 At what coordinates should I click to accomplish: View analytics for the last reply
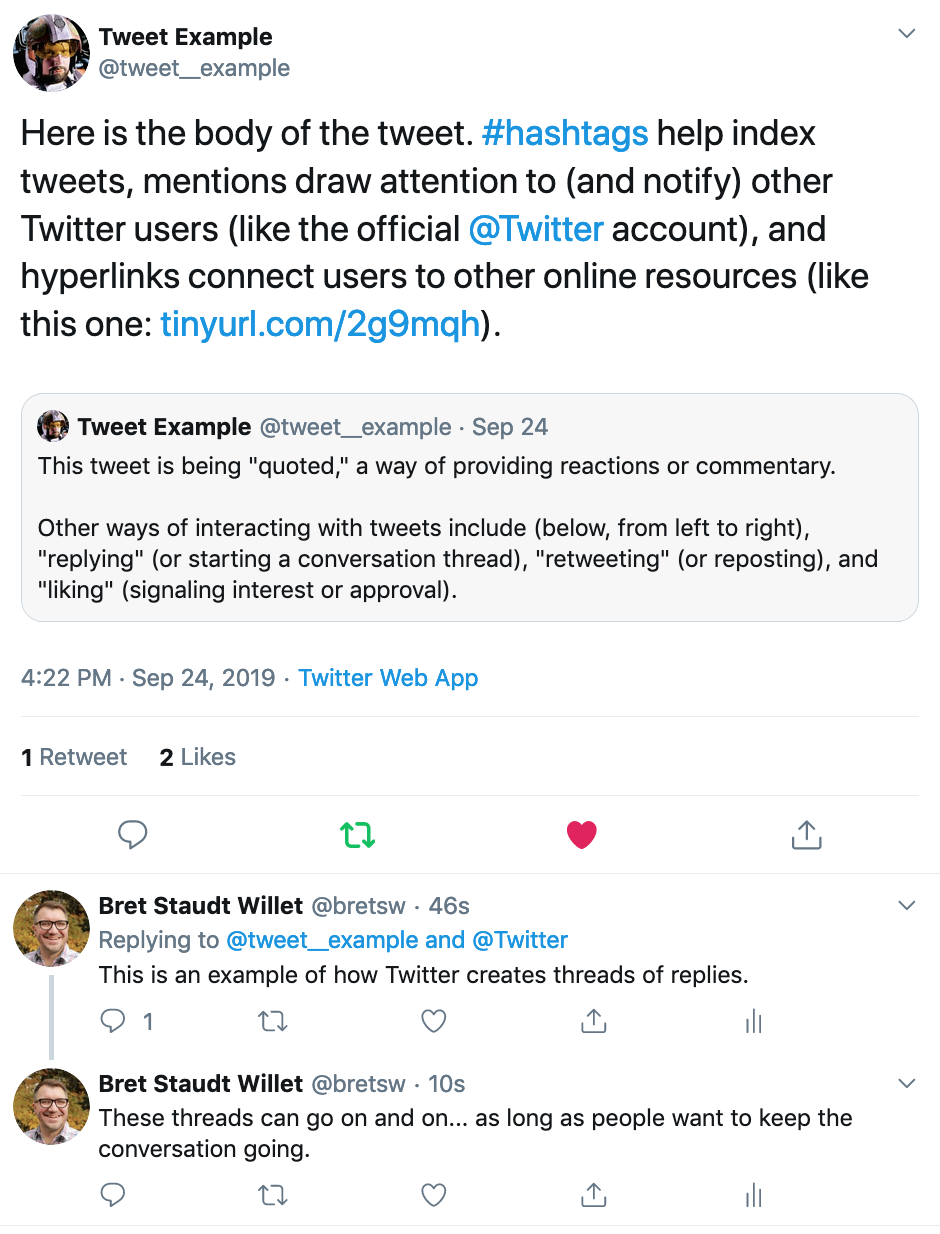point(754,1194)
